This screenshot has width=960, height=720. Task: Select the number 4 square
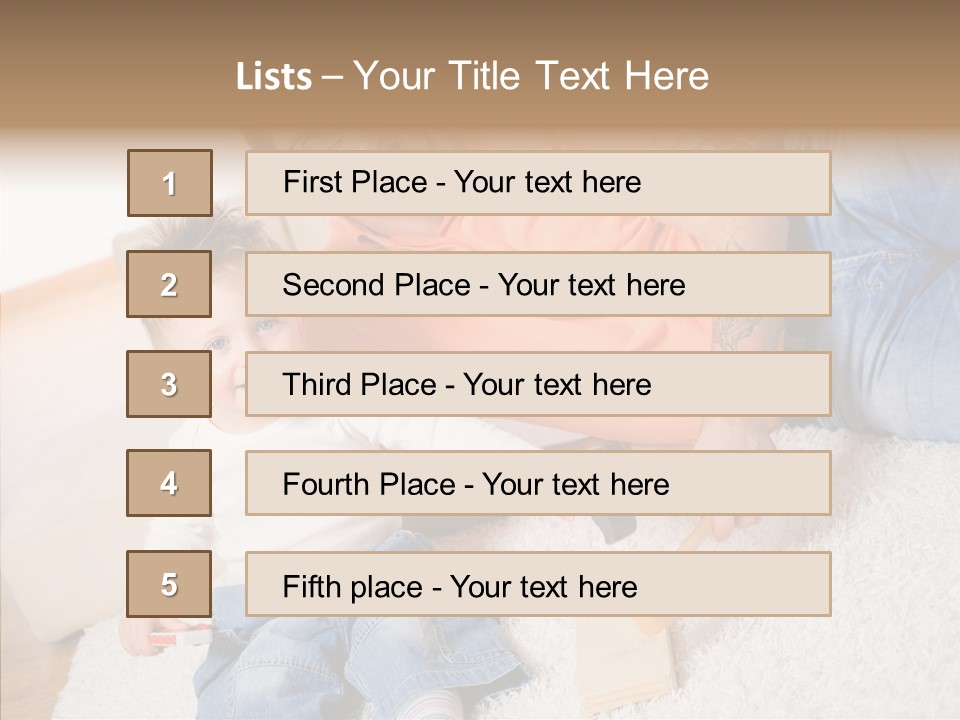[x=169, y=483]
